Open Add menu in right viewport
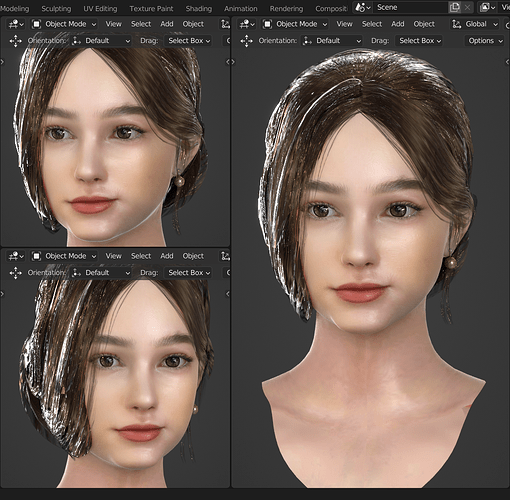The width and height of the screenshot is (510, 500). coord(398,24)
